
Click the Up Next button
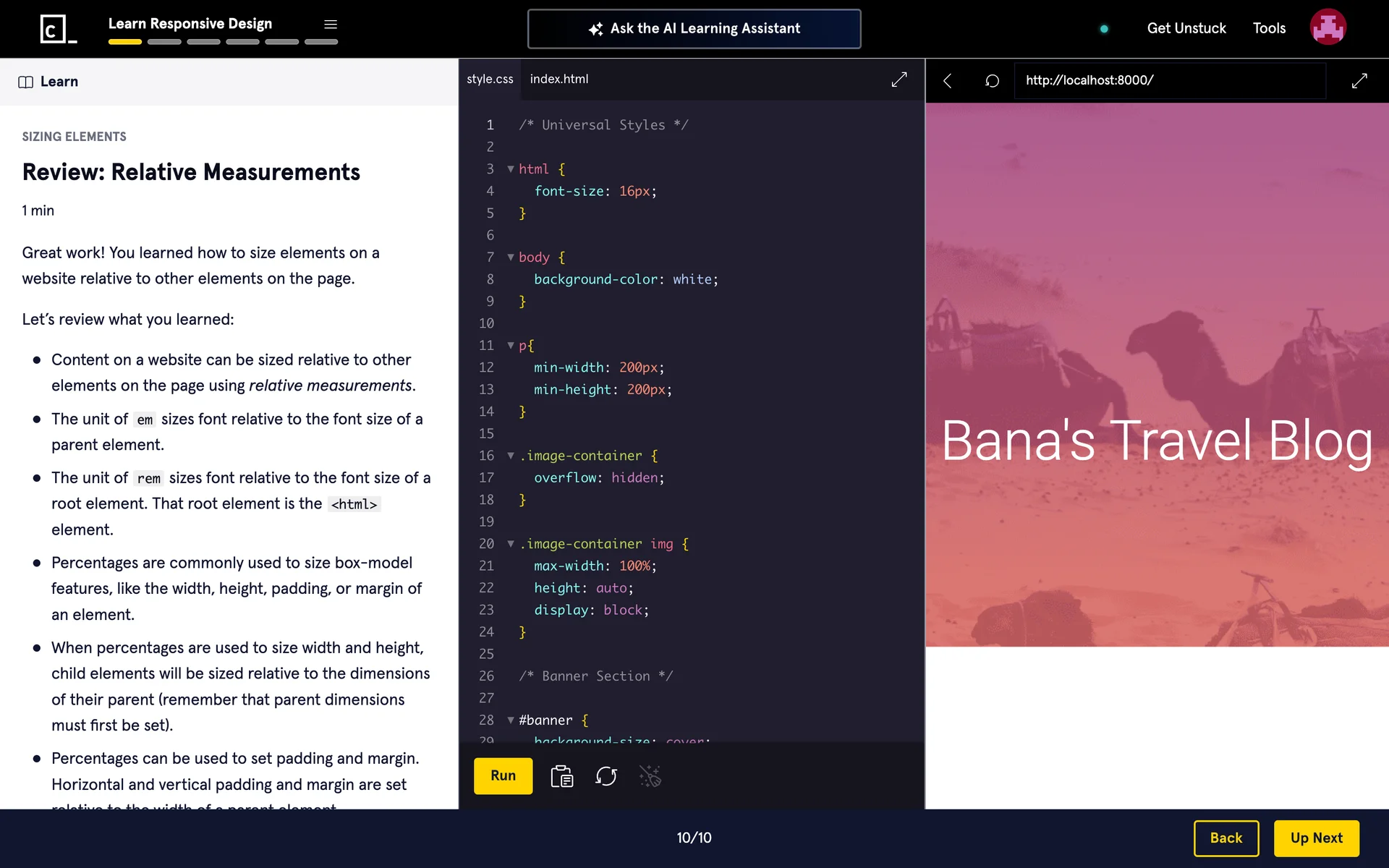[x=1316, y=838]
